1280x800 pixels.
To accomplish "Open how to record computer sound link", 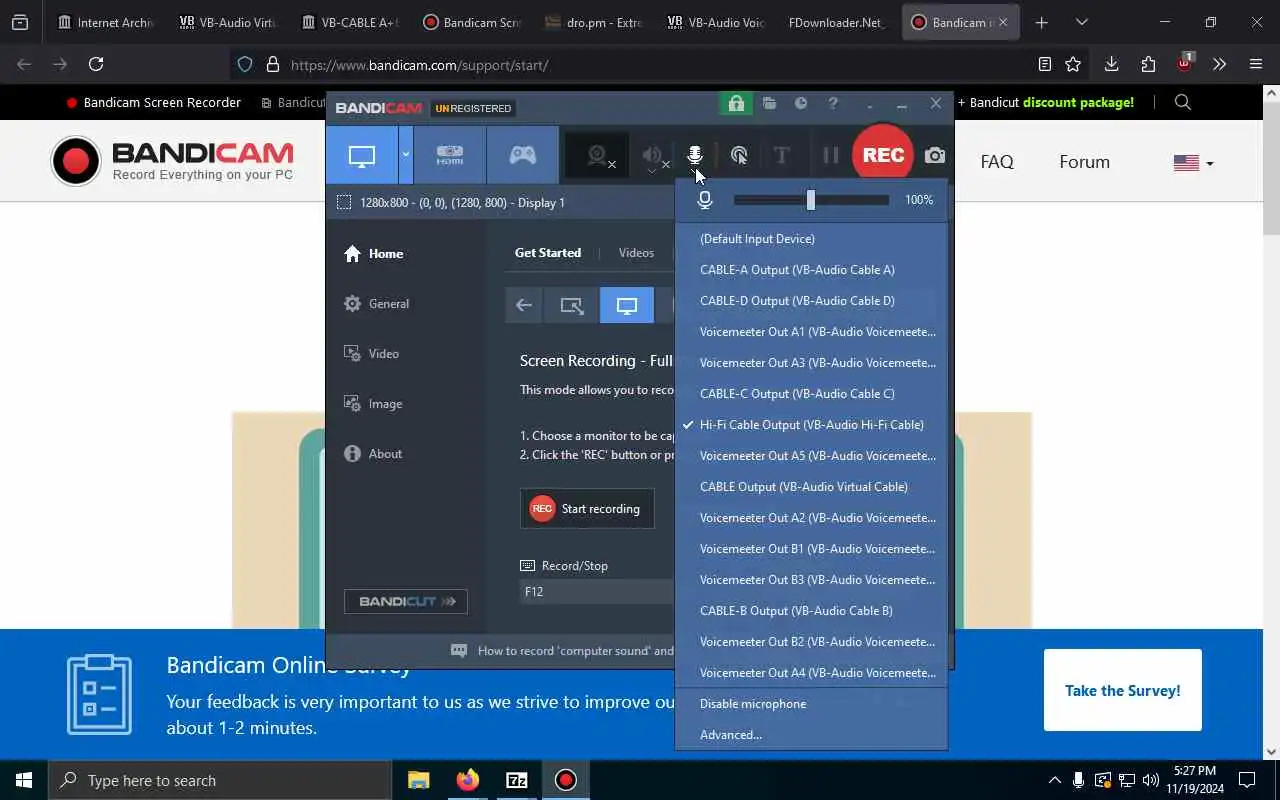I will [575, 651].
